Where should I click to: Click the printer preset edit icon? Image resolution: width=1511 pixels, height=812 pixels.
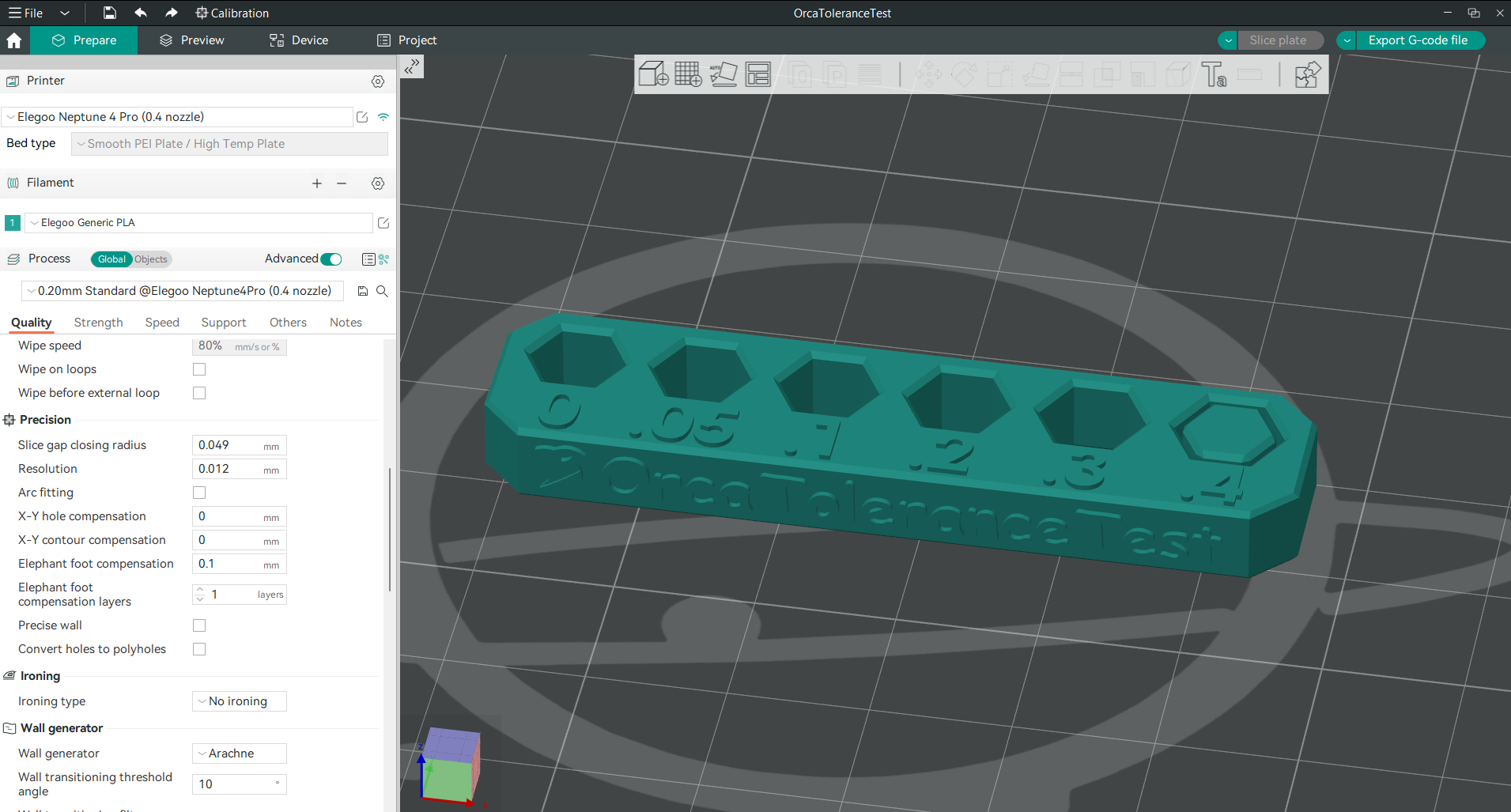pos(362,117)
